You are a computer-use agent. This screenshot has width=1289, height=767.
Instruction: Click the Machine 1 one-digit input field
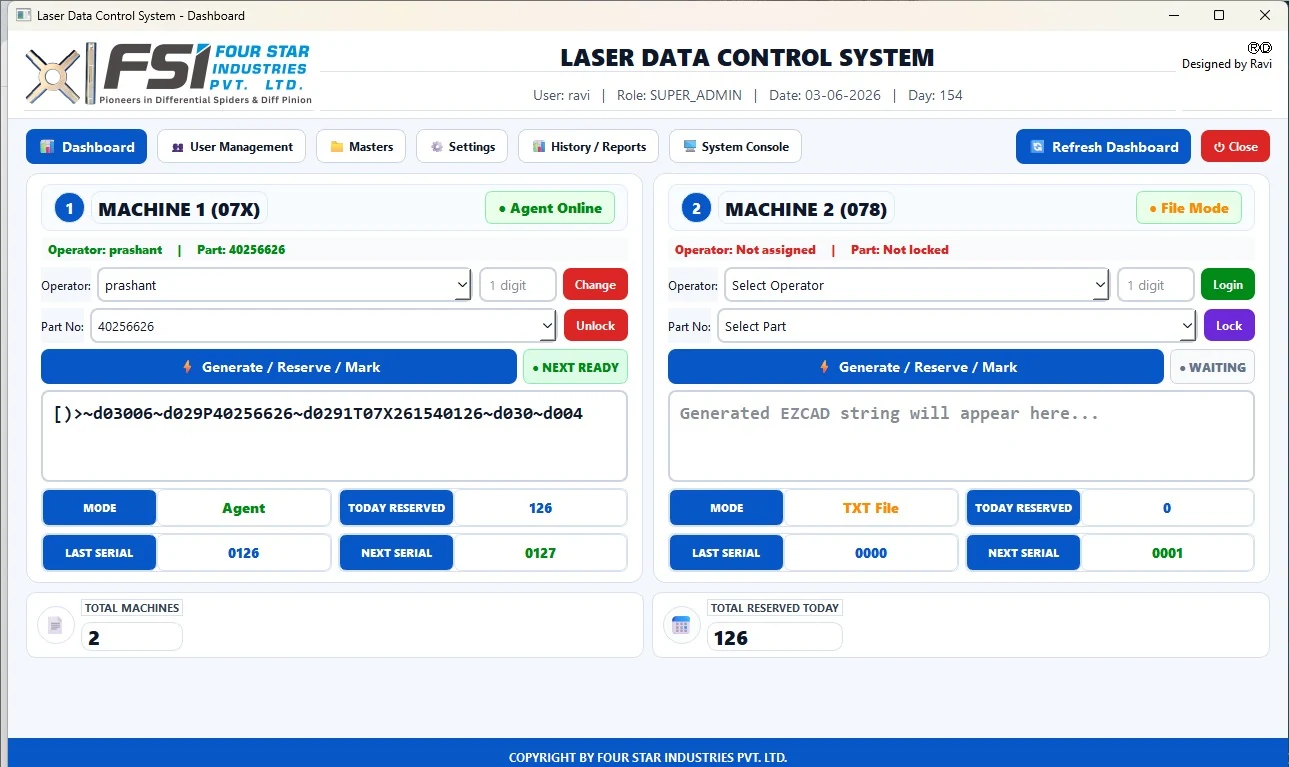click(518, 285)
